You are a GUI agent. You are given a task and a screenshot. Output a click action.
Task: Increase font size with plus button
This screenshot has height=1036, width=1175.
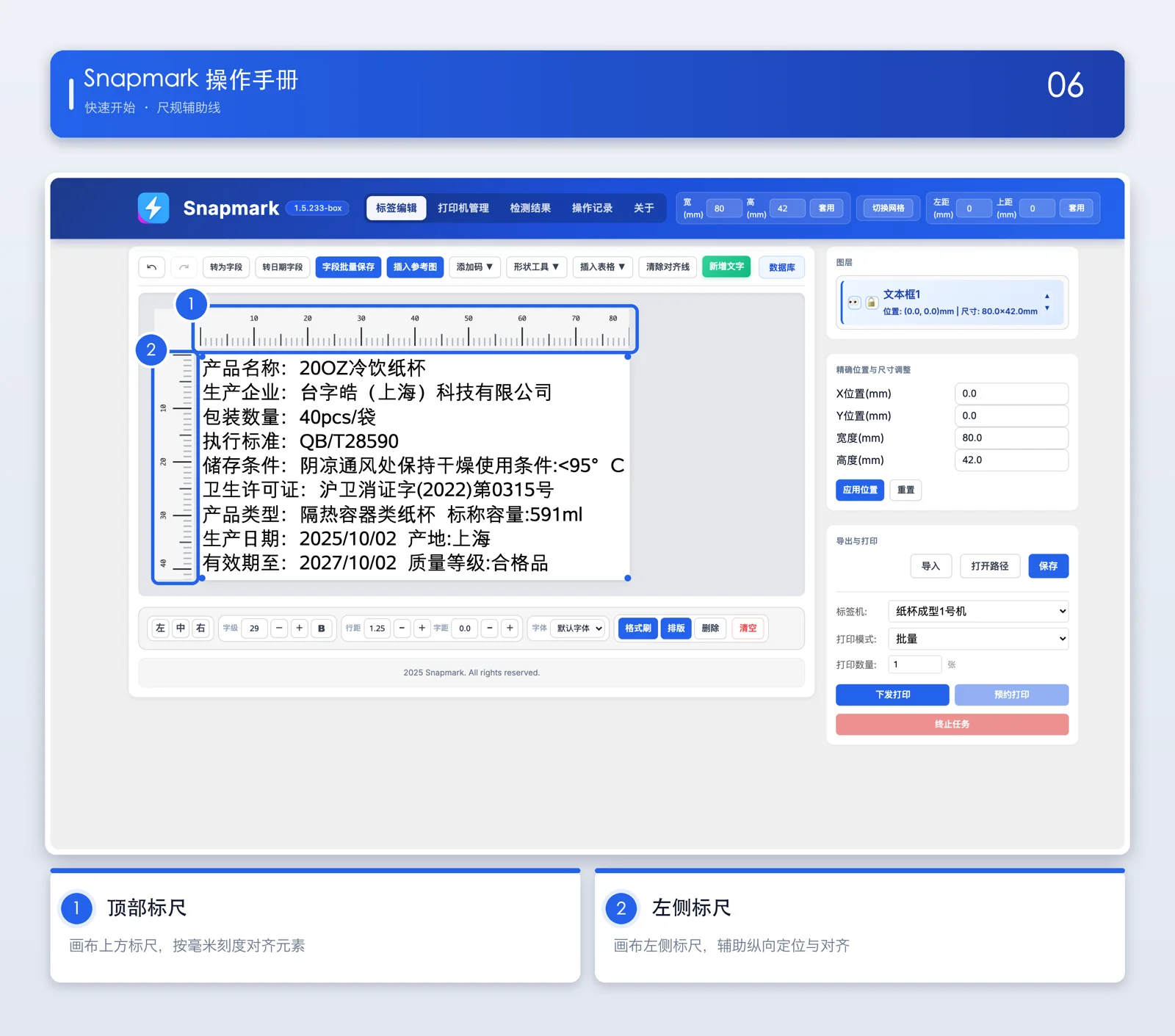pos(299,629)
